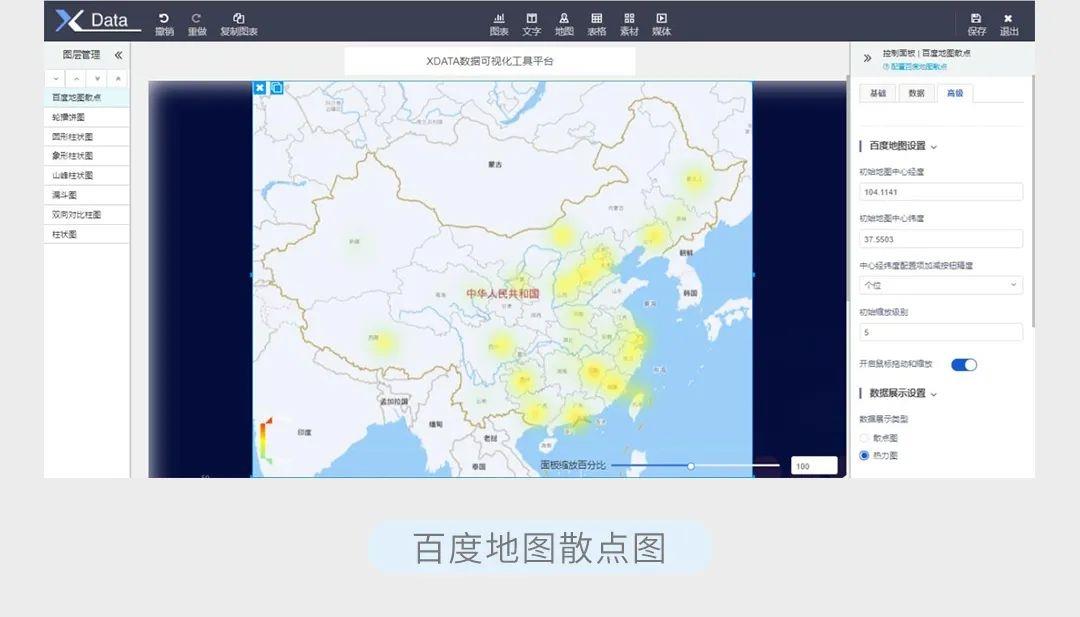
Task: Select the 热力图 radio button
Action: 864,455
